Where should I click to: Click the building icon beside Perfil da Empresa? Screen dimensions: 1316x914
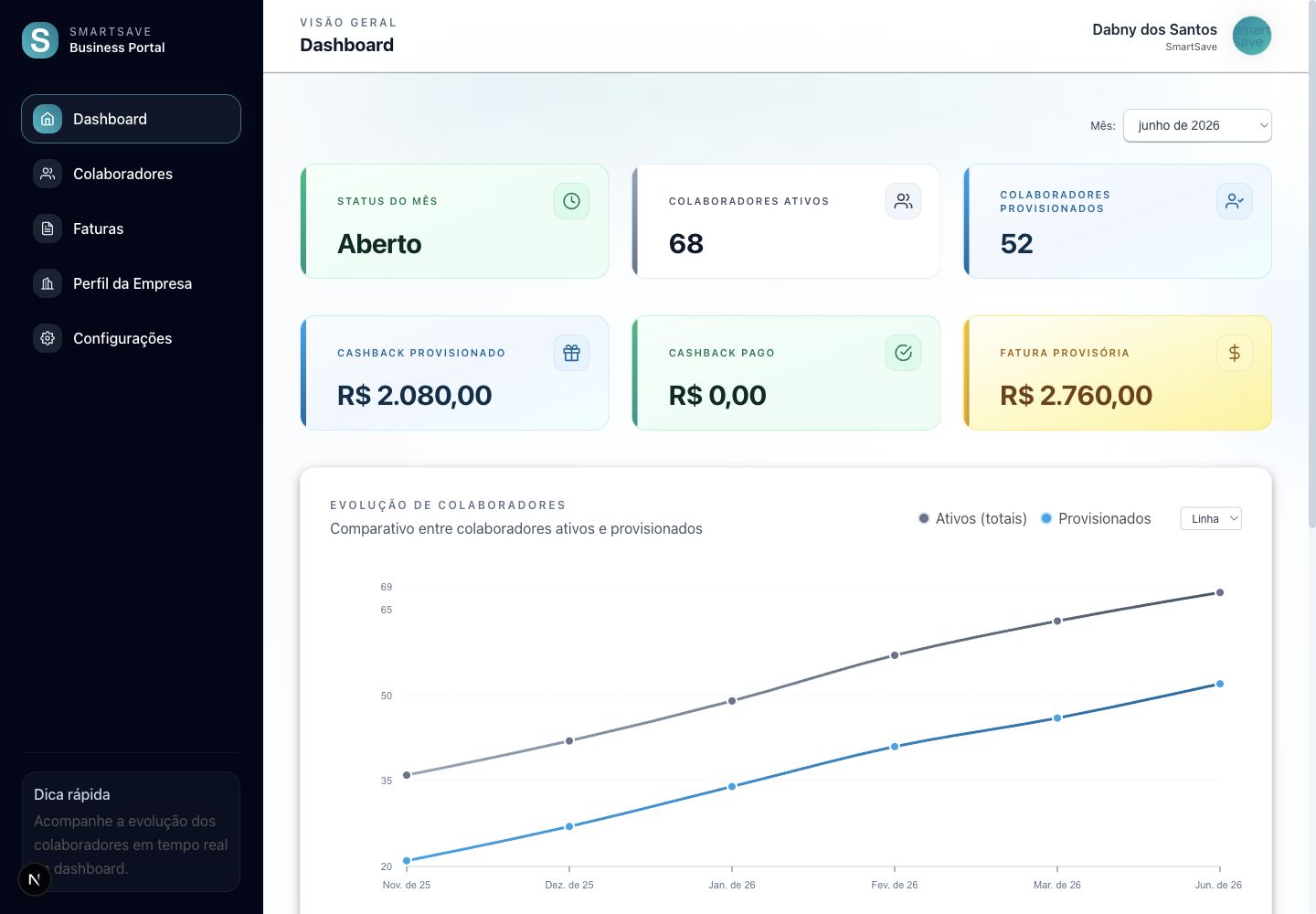coord(48,283)
